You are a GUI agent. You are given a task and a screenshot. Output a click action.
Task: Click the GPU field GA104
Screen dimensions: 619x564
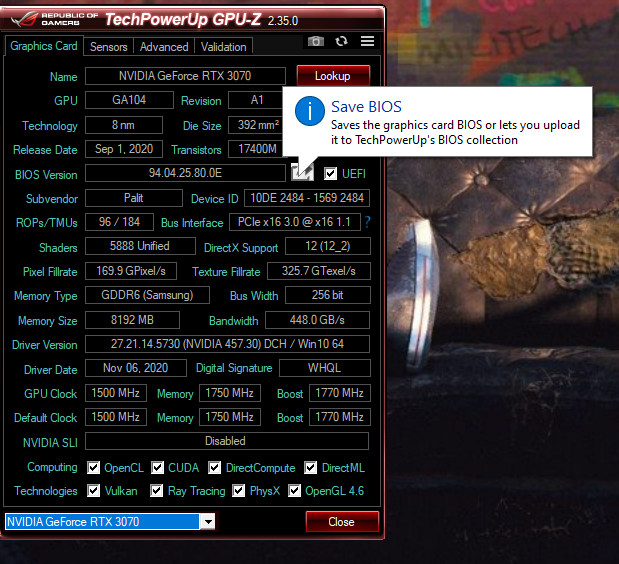129,100
